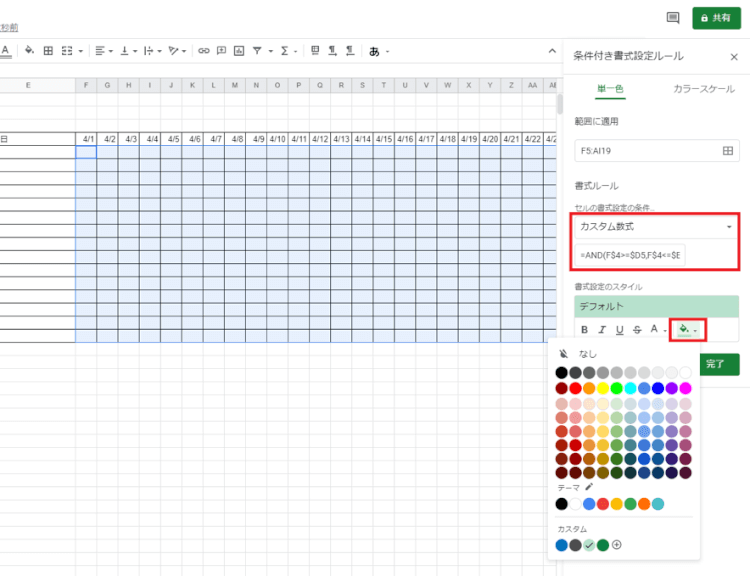Pick the yellow swatch in color palette

point(603,388)
